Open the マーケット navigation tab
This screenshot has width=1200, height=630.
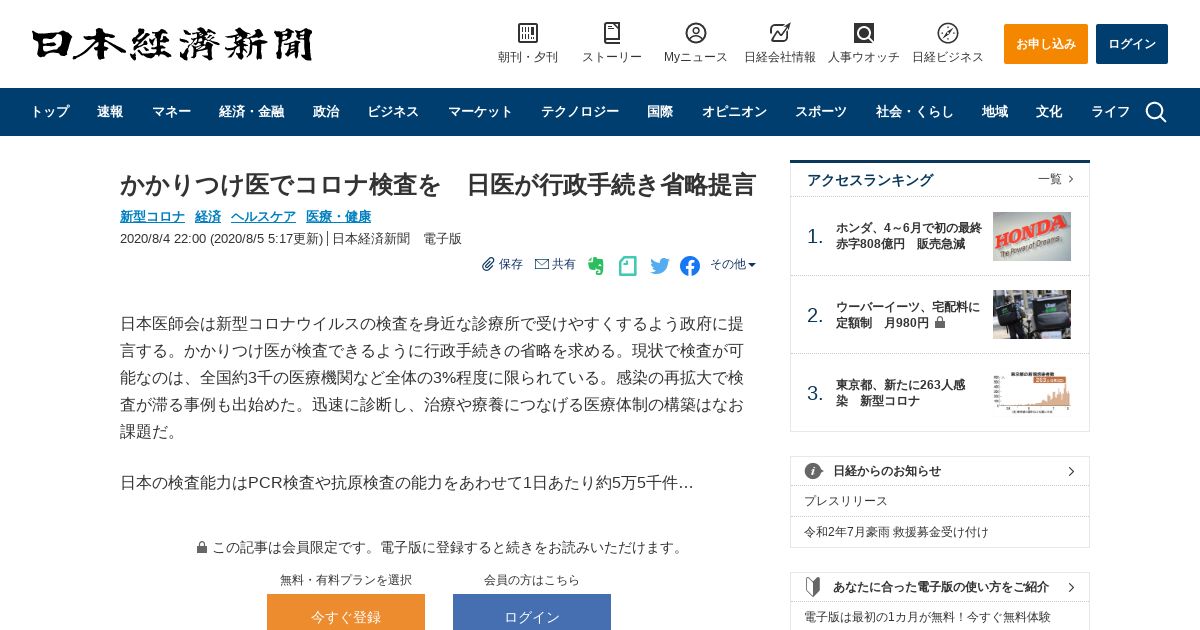[x=480, y=112]
